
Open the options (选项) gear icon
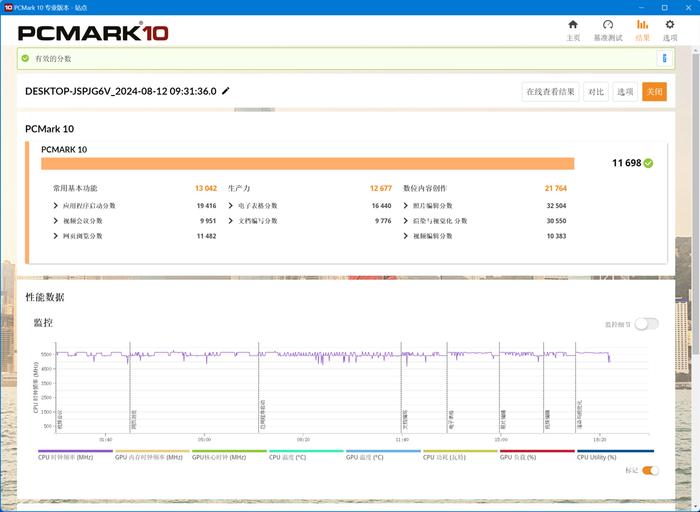[x=670, y=25]
